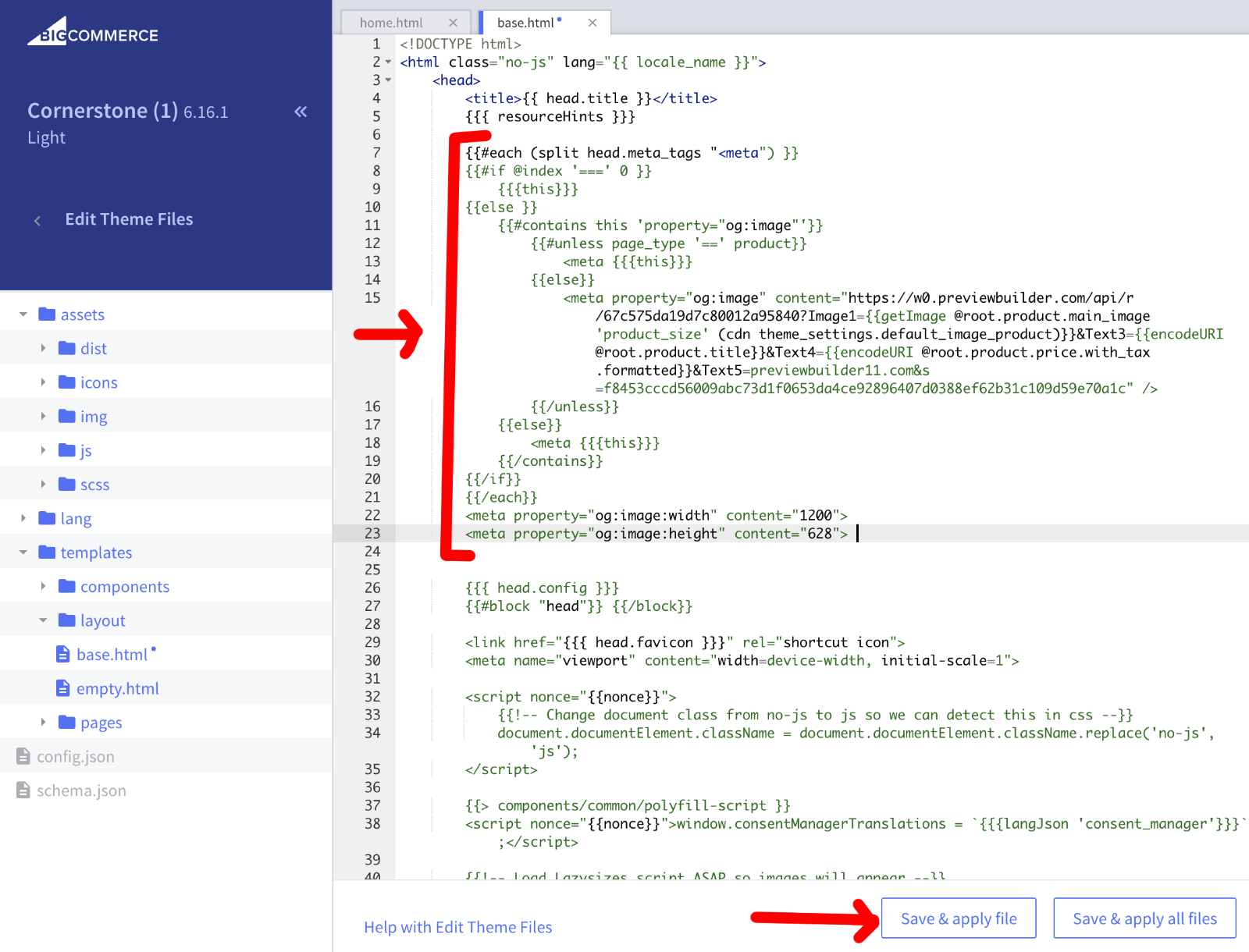Click the assets folder icon
The height and width of the screenshot is (952, 1249).
coord(47,314)
